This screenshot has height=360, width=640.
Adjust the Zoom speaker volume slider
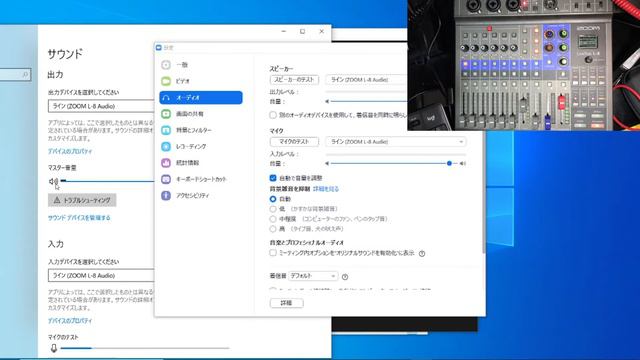(x=369, y=101)
